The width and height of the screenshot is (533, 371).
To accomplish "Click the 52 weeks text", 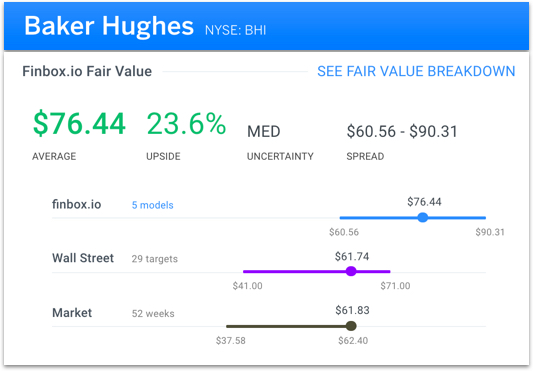I will coord(153,314).
